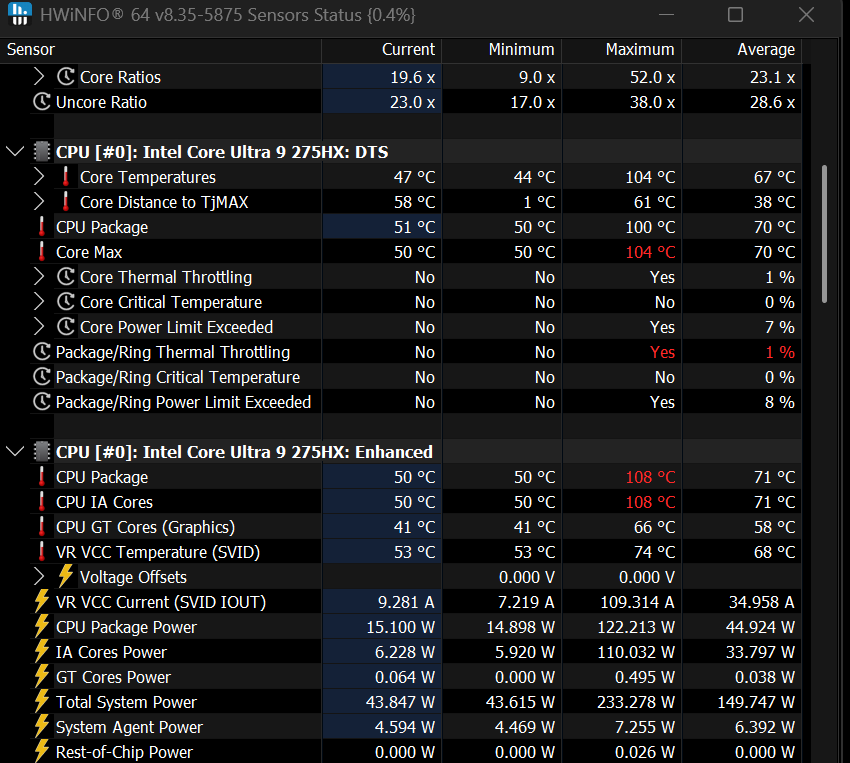850x763 pixels.
Task: Click thermometer icon beside Core Distance to TjMAX
Action: (x=66, y=202)
